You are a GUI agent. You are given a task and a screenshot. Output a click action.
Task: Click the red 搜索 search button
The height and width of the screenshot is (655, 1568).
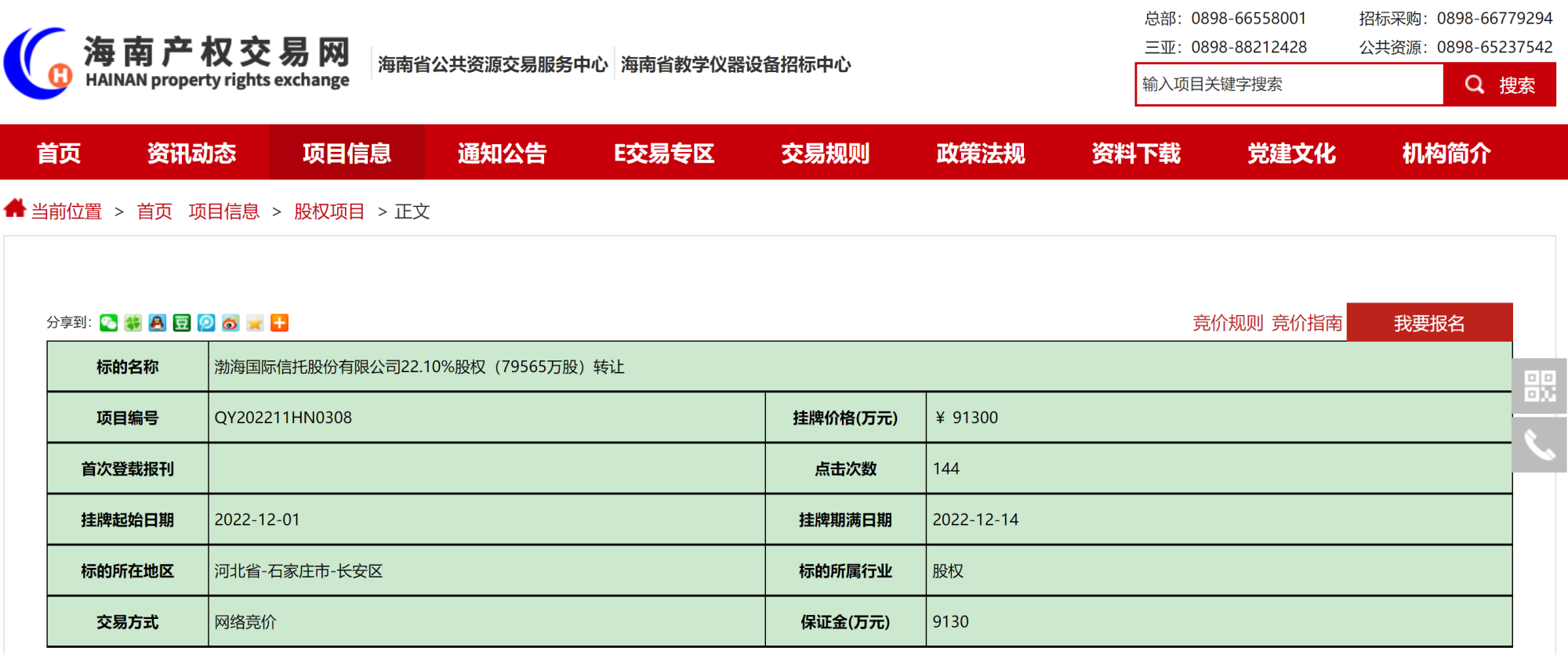pos(1500,85)
